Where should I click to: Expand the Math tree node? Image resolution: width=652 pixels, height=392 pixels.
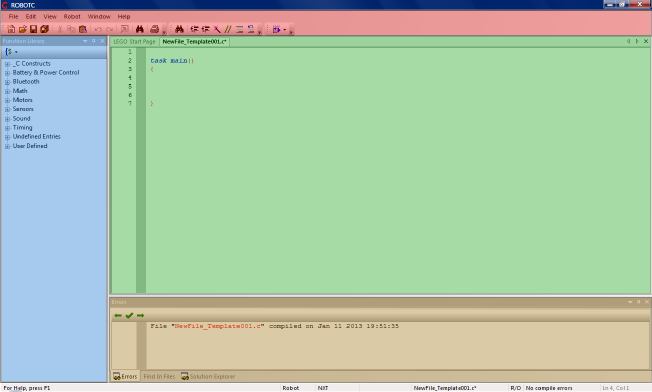coord(7,91)
